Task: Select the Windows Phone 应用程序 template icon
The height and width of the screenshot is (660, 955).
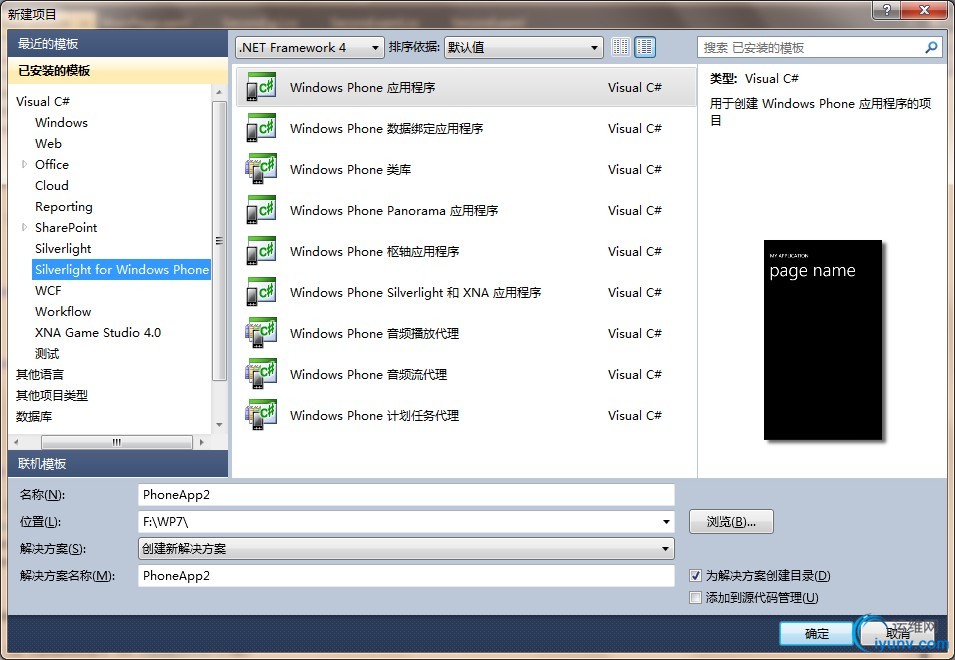Action: click(261, 87)
